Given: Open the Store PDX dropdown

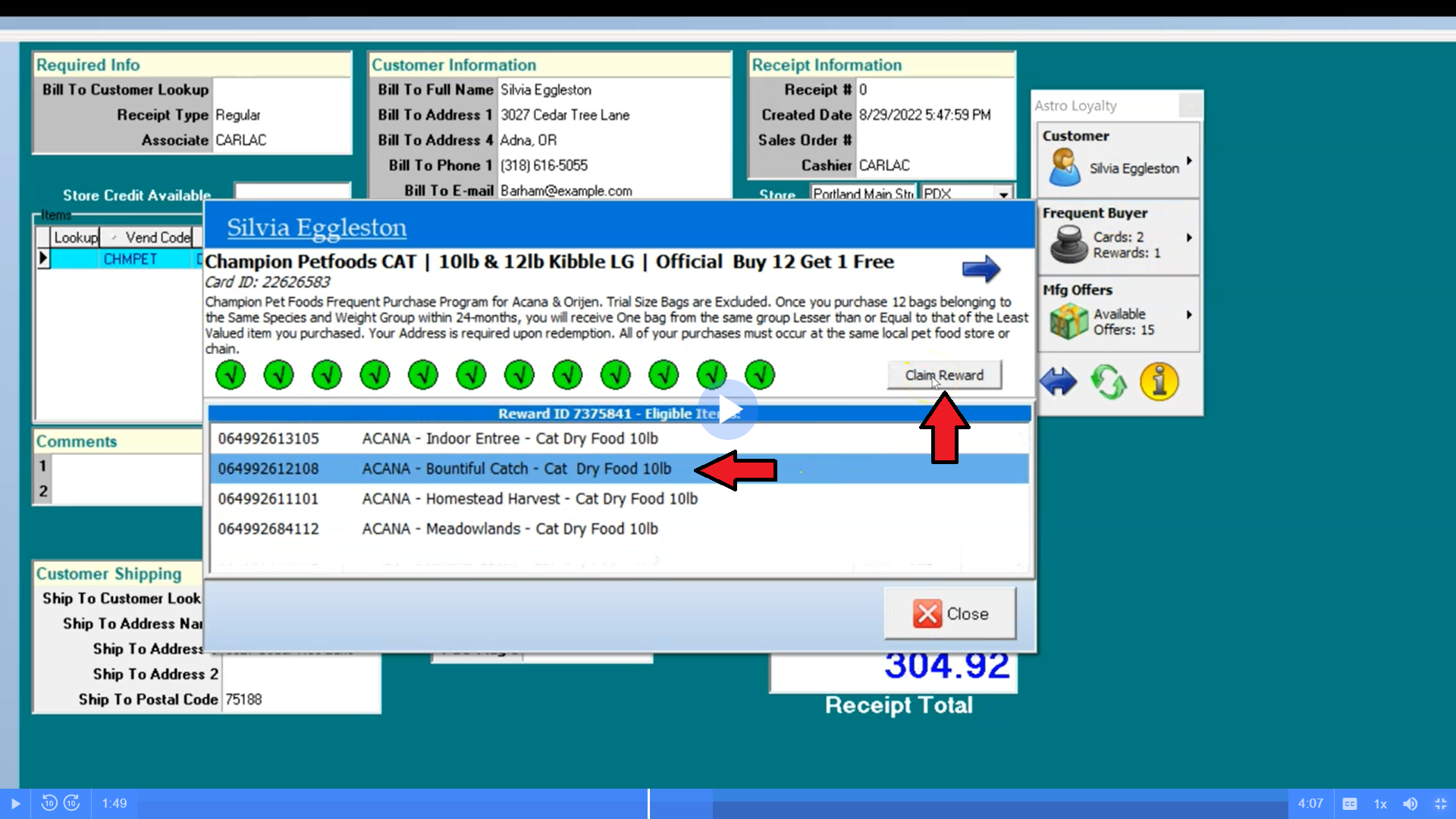Looking at the screenshot, I should tap(1003, 194).
